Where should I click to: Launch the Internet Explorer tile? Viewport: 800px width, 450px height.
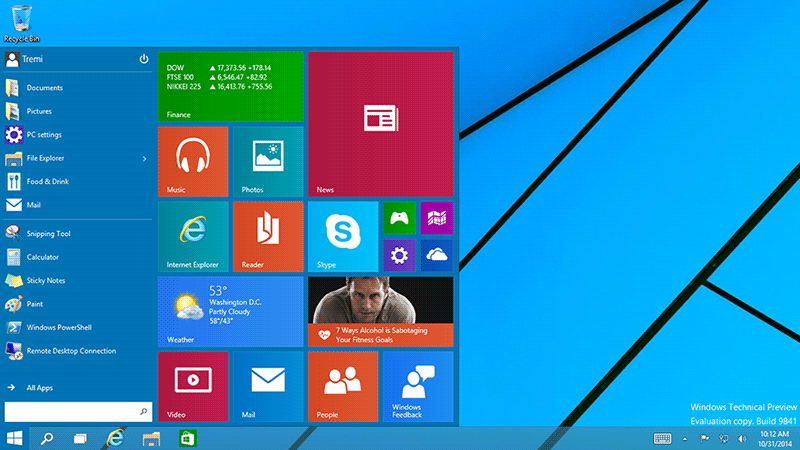(193, 237)
